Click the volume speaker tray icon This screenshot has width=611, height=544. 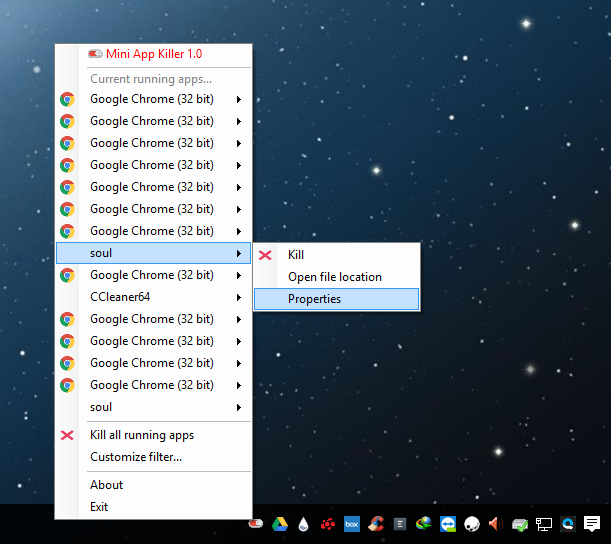496,524
